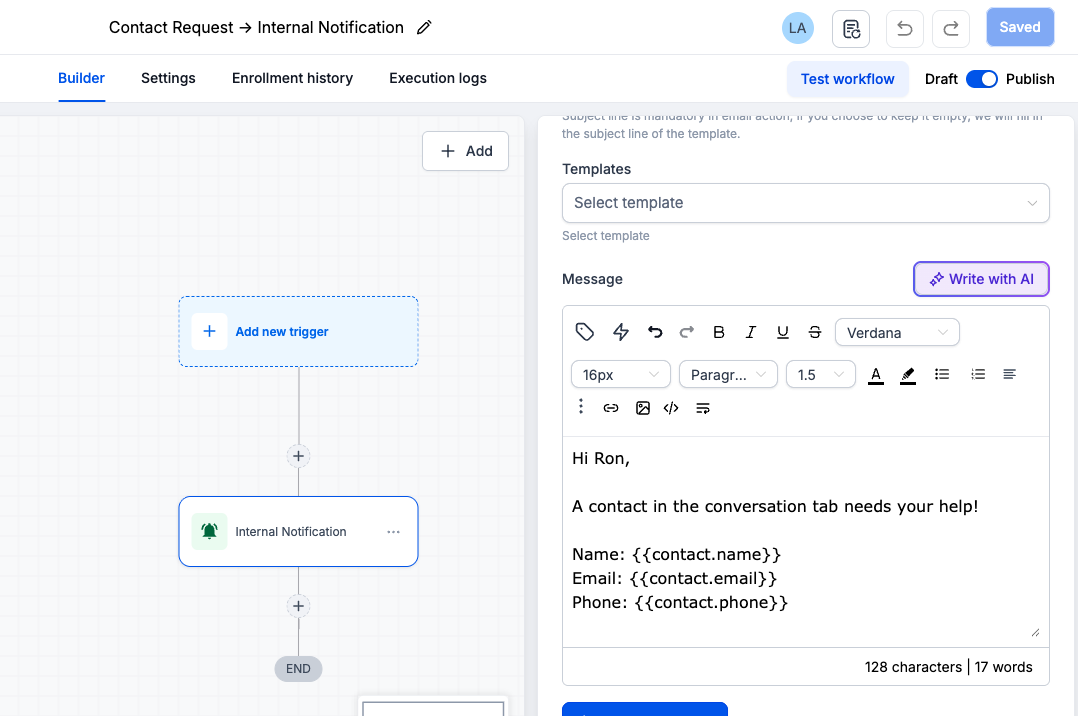1078x716 pixels.
Task: Apply italic formatting
Action: [x=750, y=332]
